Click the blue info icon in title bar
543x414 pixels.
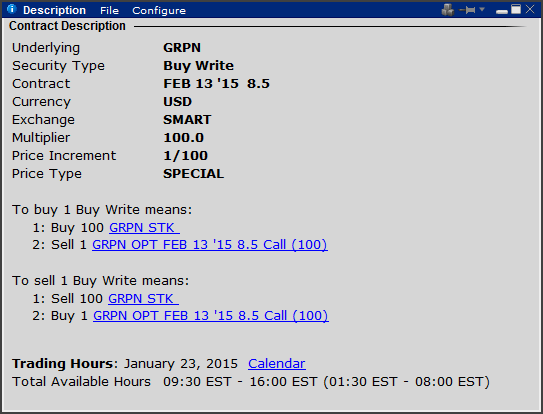[x=11, y=9]
